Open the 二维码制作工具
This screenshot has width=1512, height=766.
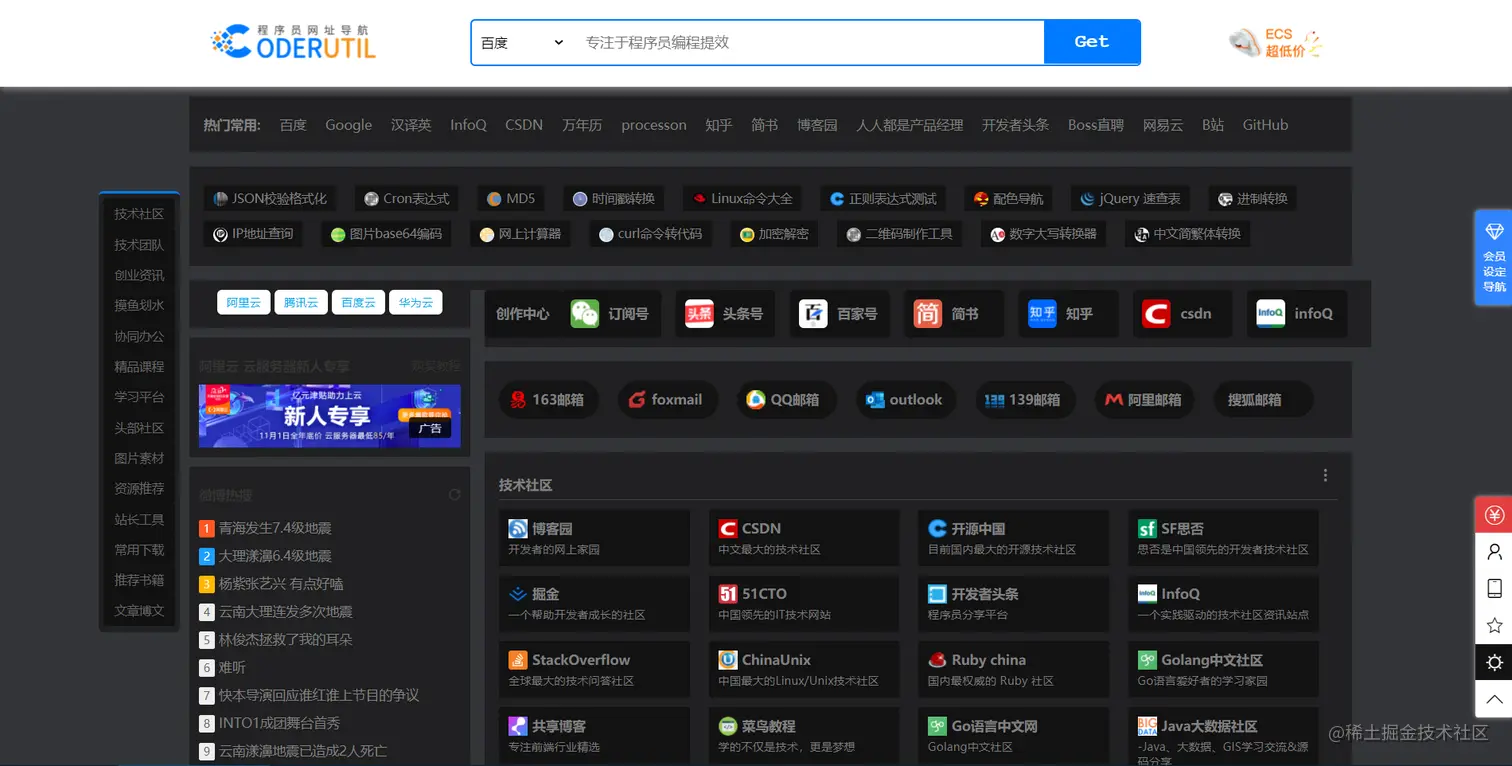pyautogui.click(x=900, y=234)
